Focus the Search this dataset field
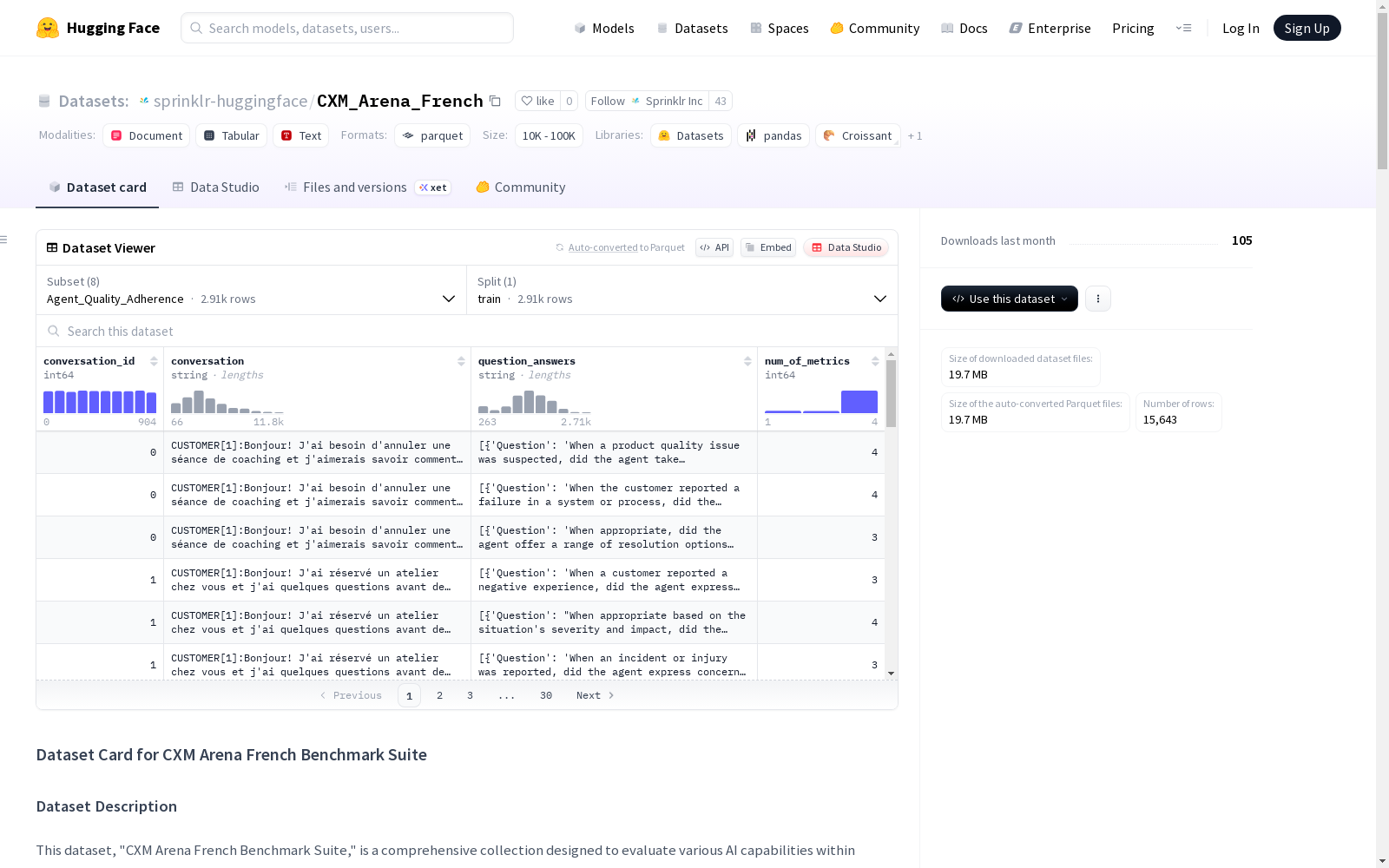The image size is (1389, 868). coord(467,331)
